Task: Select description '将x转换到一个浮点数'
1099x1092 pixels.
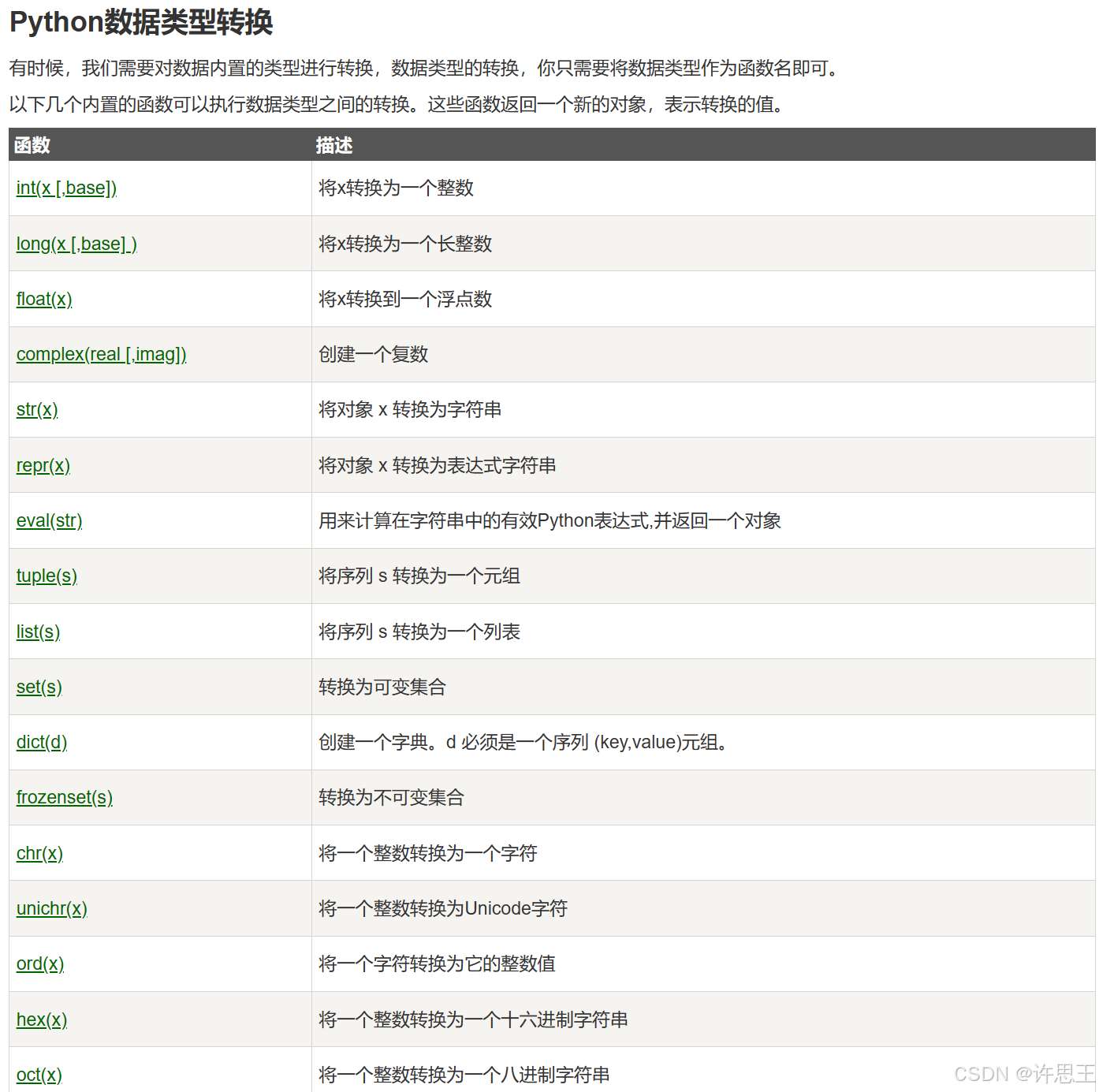Action: pyautogui.click(x=405, y=299)
